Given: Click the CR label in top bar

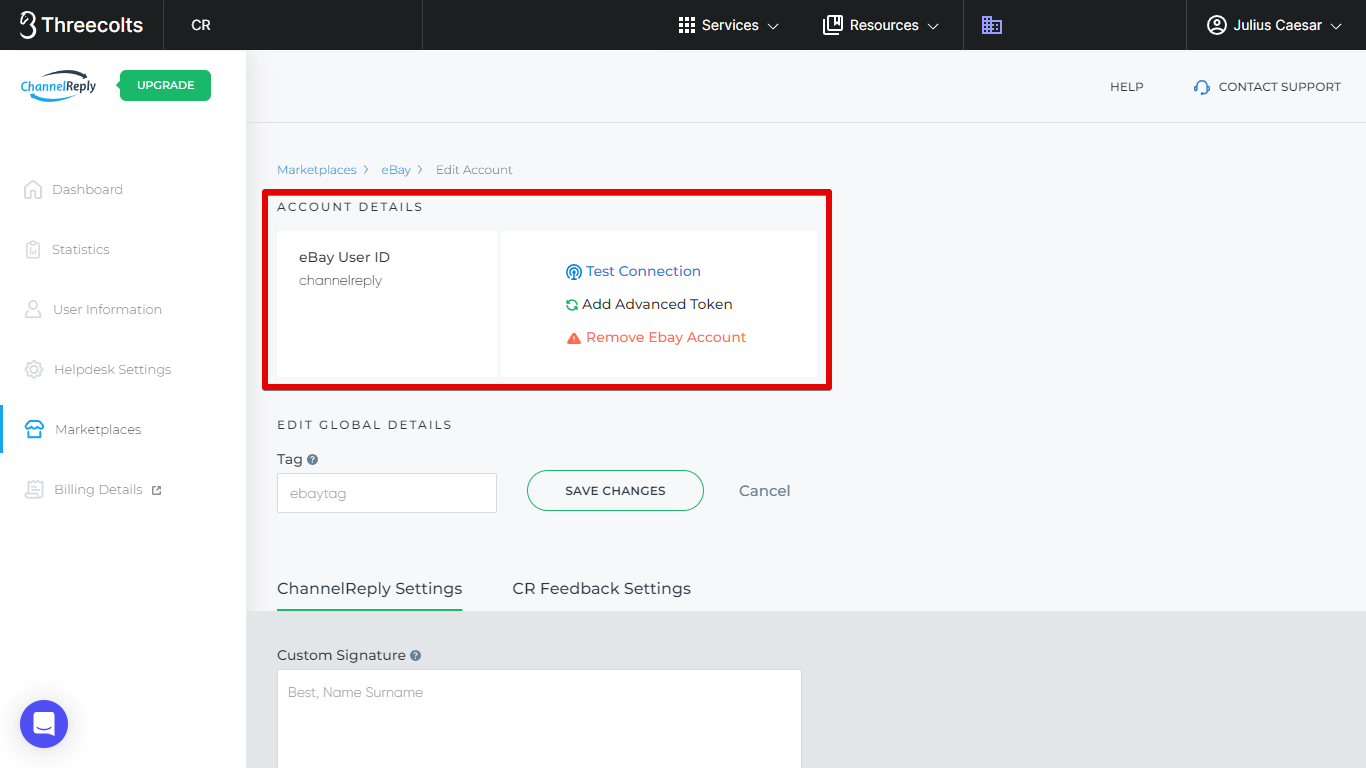Looking at the screenshot, I should tap(201, 25).
